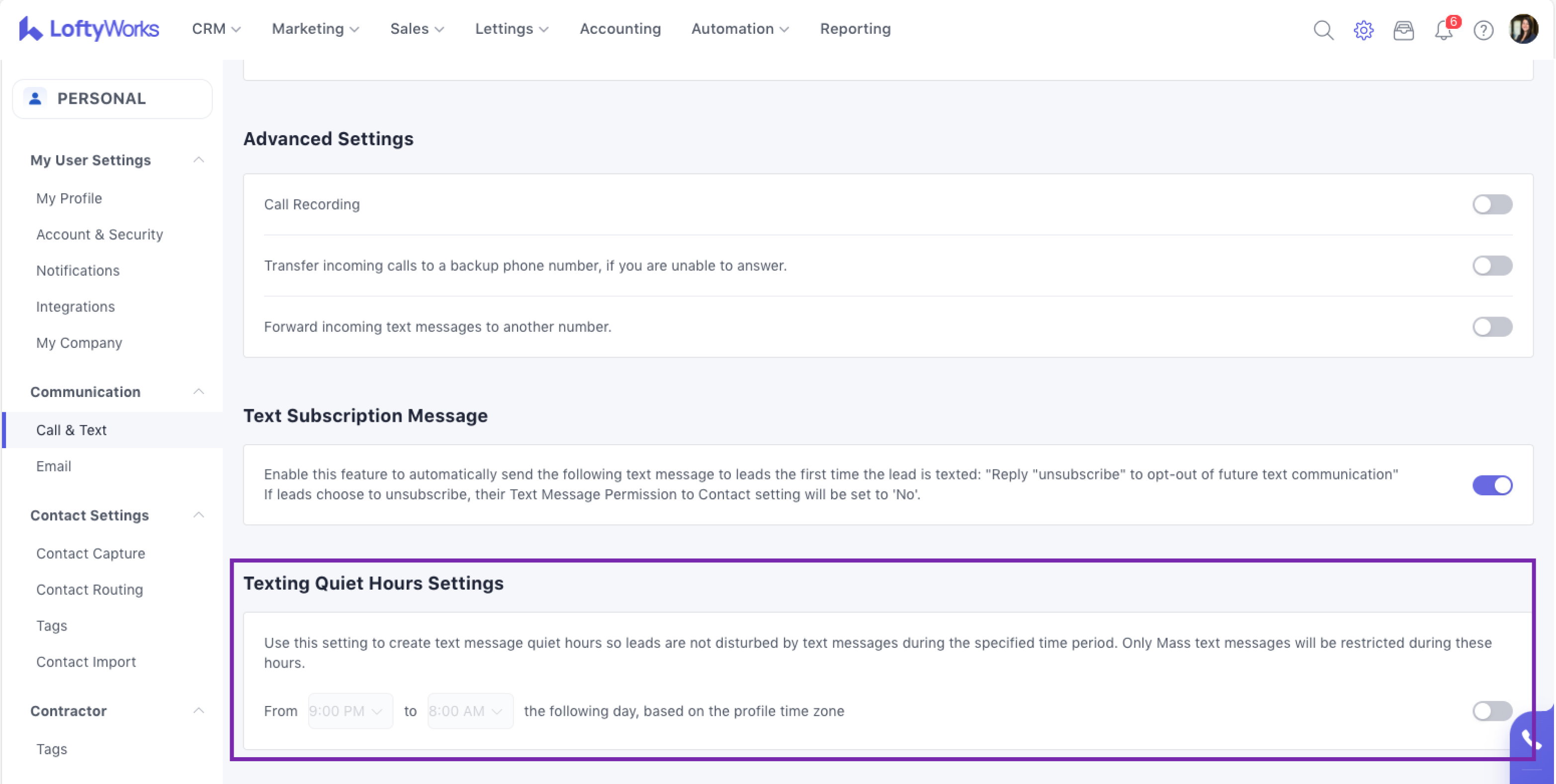Viewport: 1556px width, 784px height.
Task: Open the 8:00 AM end time dropdown
Action: (469, 711)
